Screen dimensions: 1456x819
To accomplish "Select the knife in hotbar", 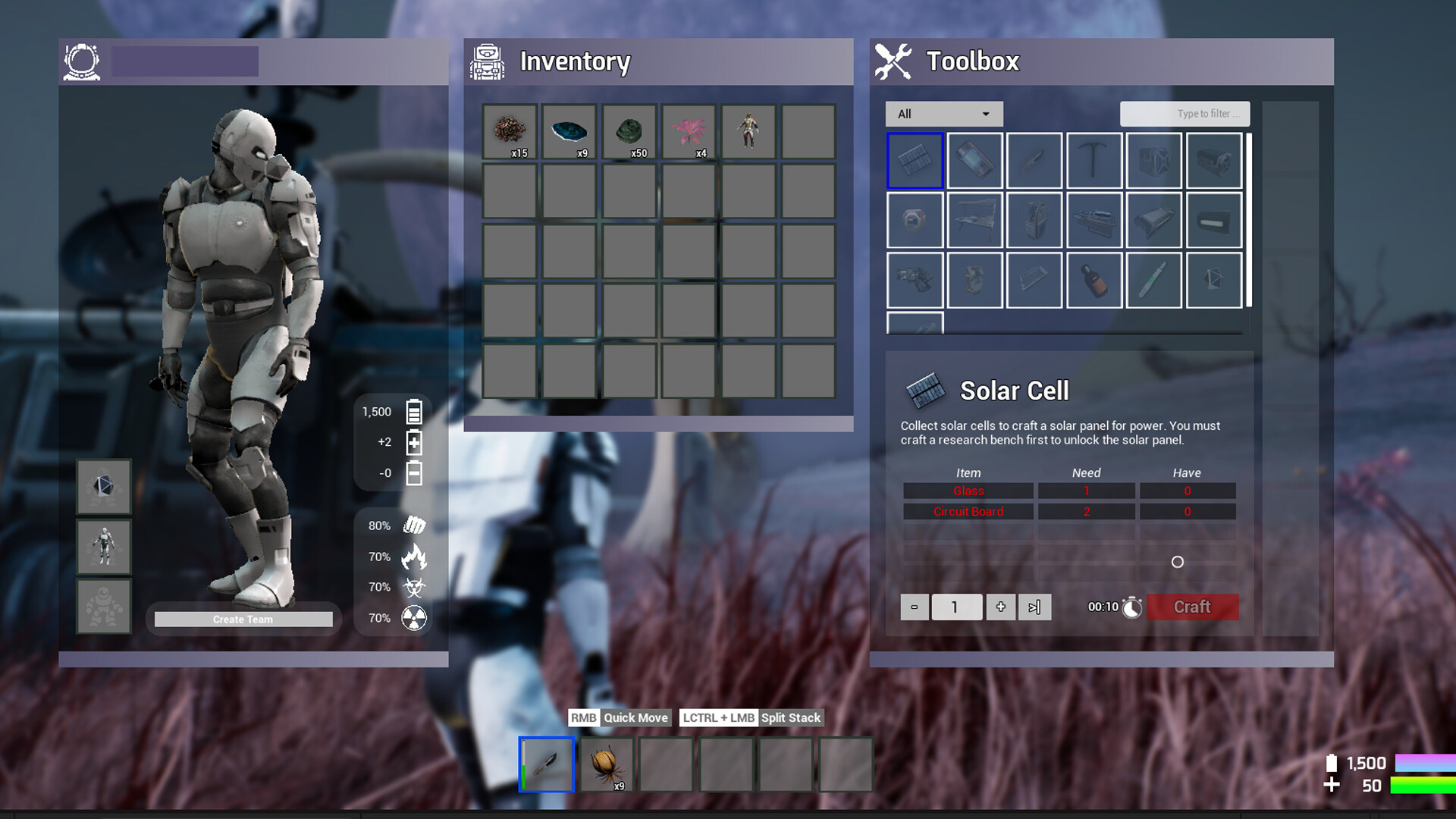I will 546,764.
